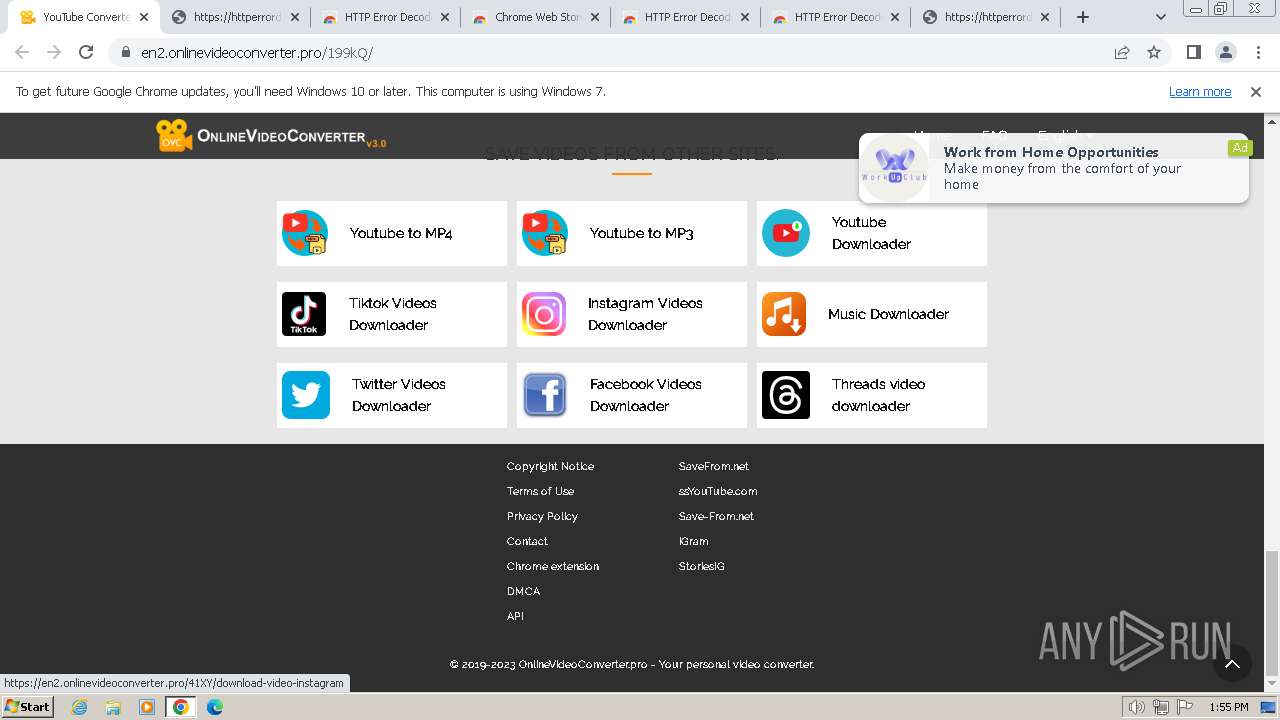Reload the current page
This screenshot has height=720, width=1280.
(86, 52)
